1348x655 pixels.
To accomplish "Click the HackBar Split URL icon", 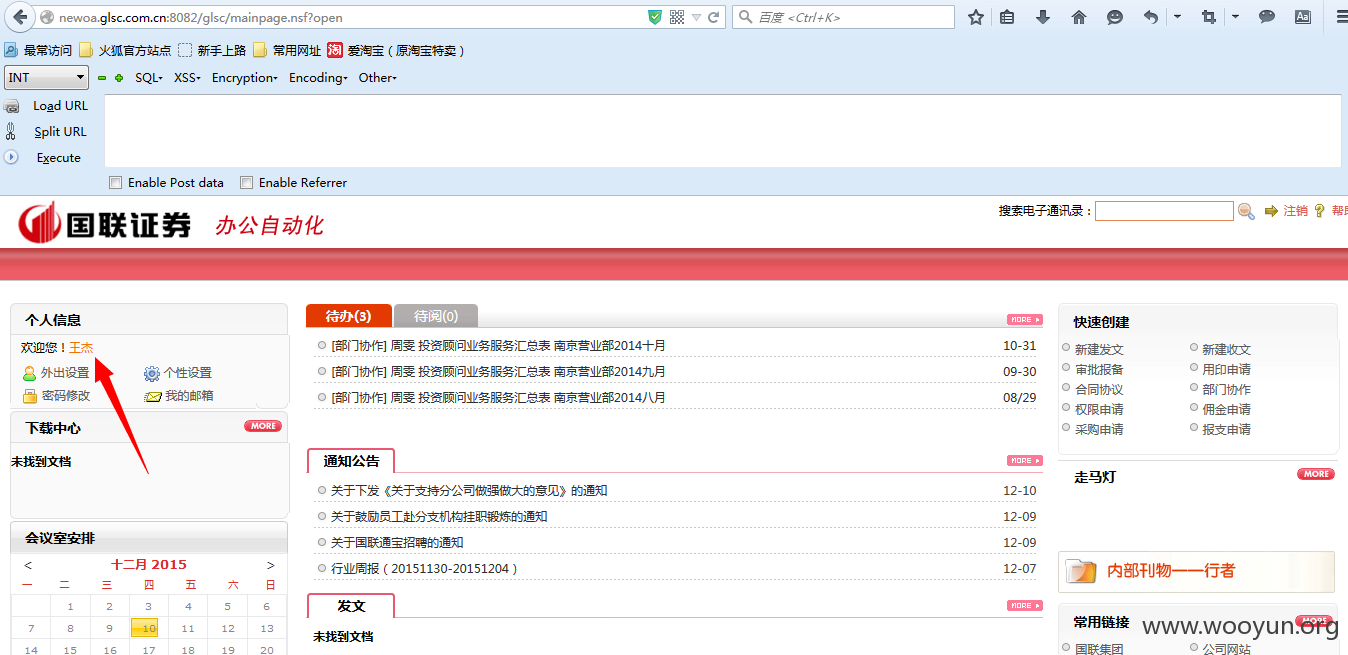I will click(x=11, y=131).
